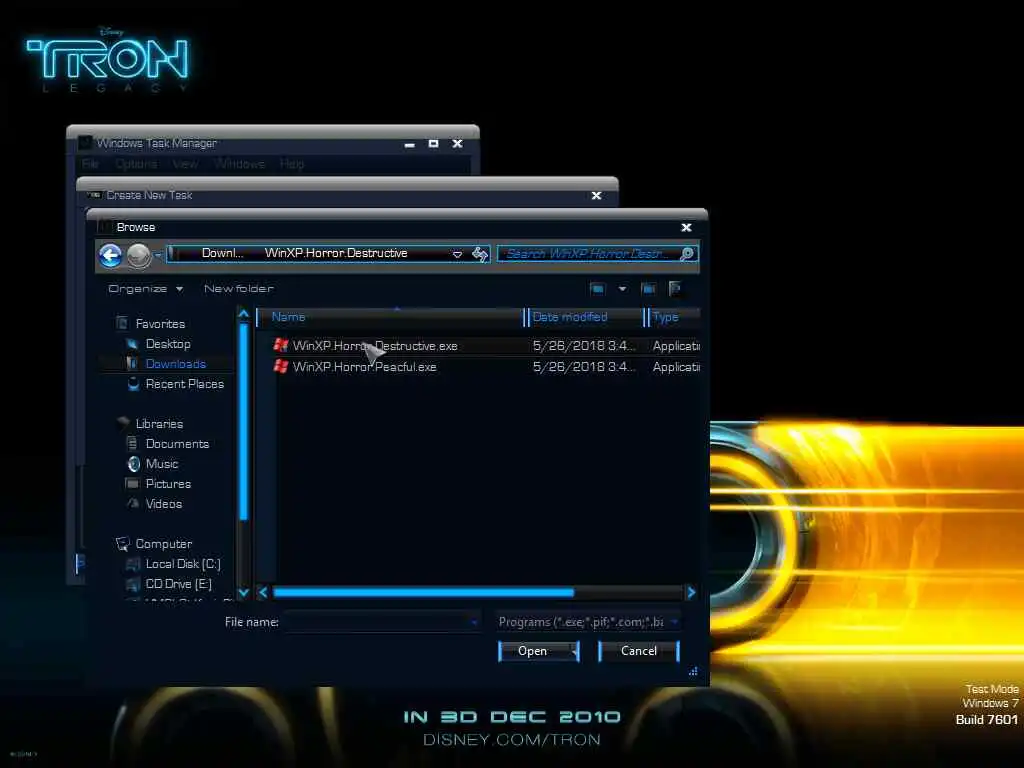Click WinXP.Horror.Peacful.exe file icon
The height and width of the screenshot is (768, 1024).
pos(281,366)
